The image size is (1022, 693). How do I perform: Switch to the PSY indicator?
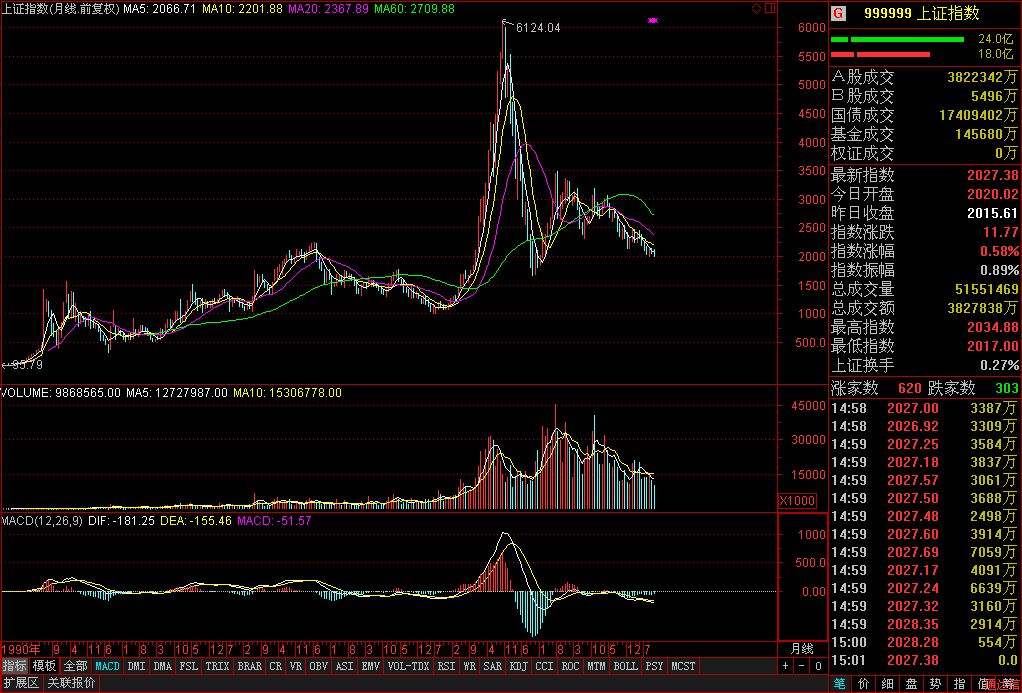coord(654,666)
